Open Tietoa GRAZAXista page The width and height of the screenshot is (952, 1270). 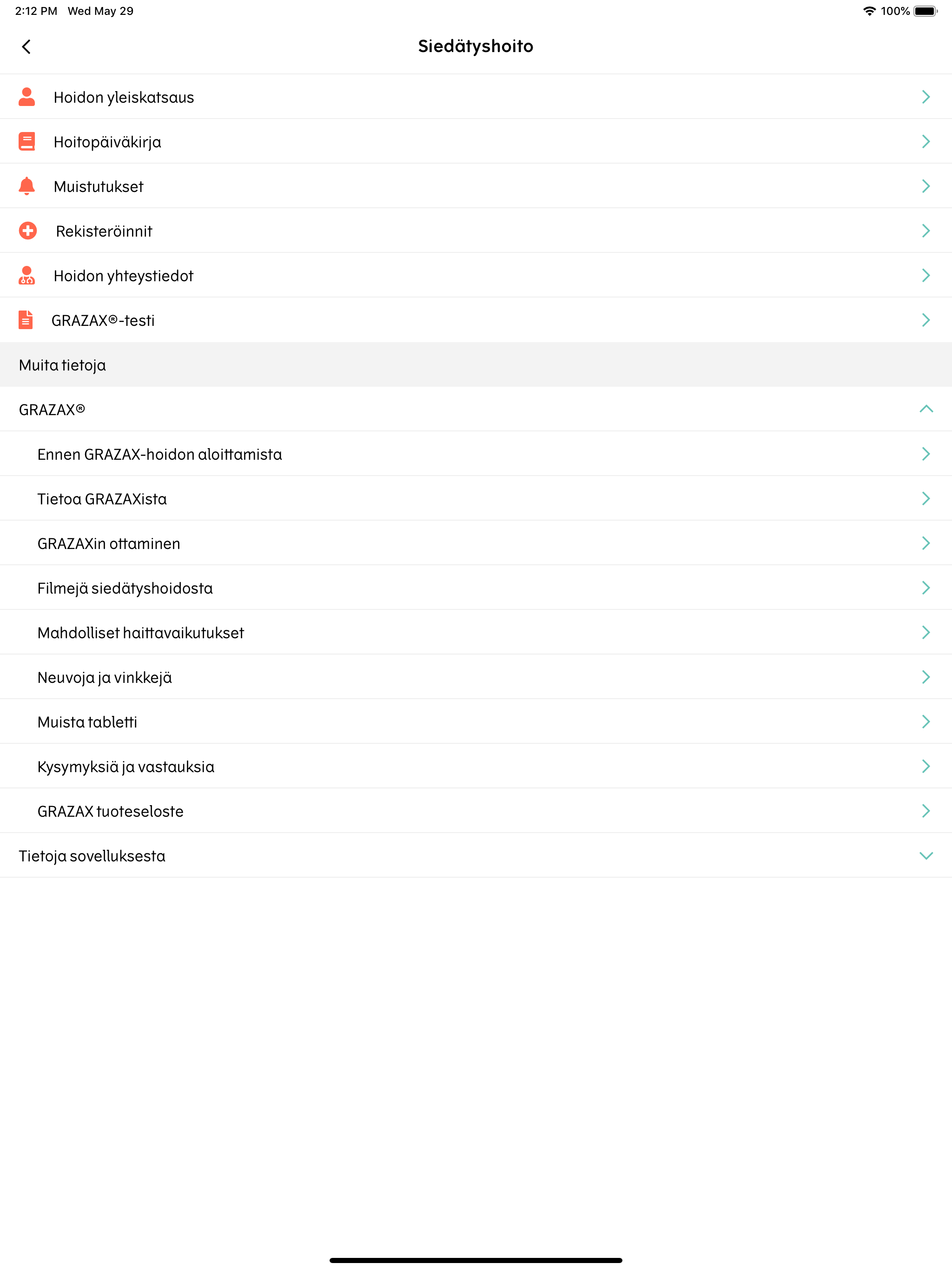pos(476,498)
